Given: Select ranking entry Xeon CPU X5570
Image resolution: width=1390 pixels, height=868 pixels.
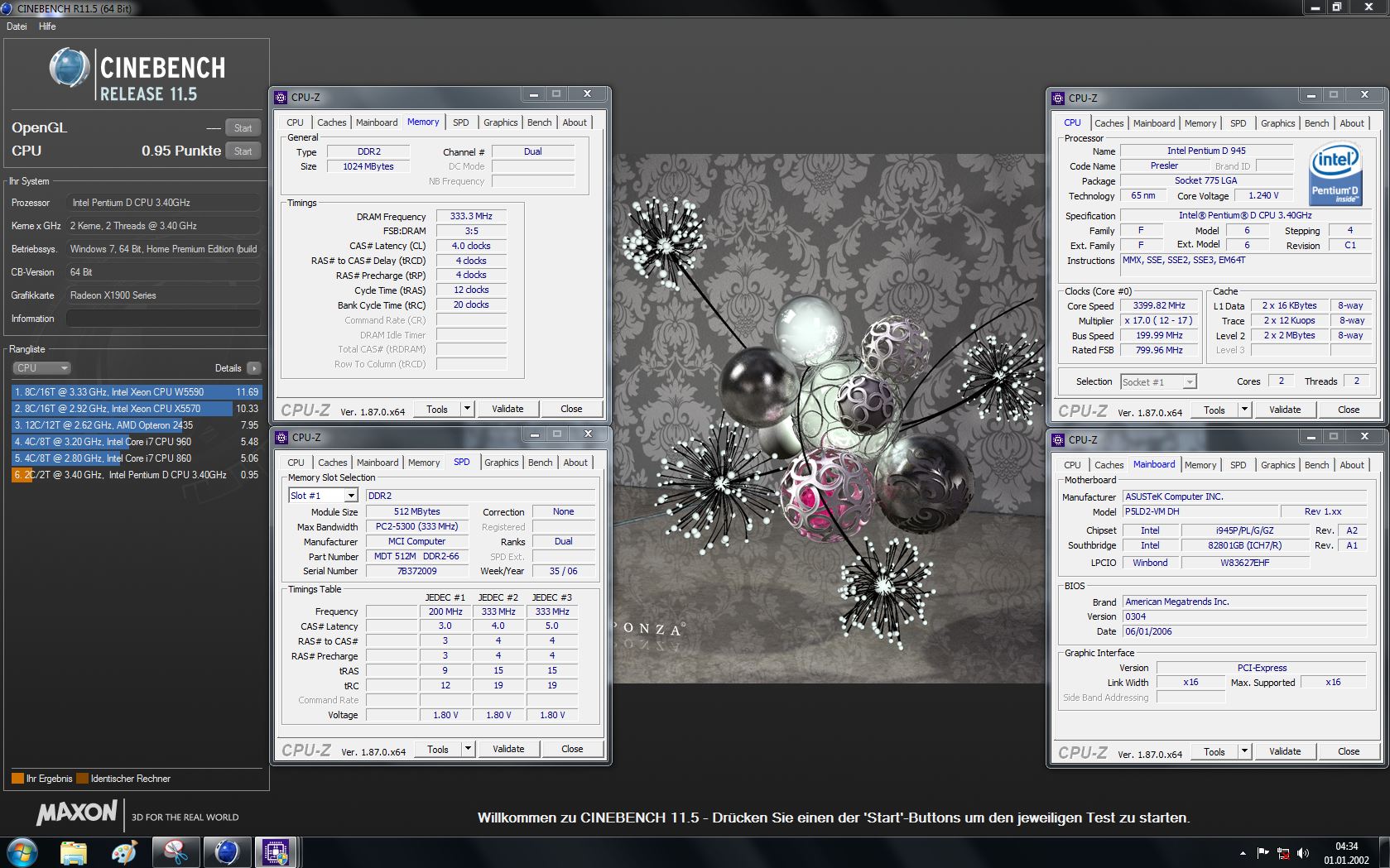Looking at the screenshot, I should (136, 409).
